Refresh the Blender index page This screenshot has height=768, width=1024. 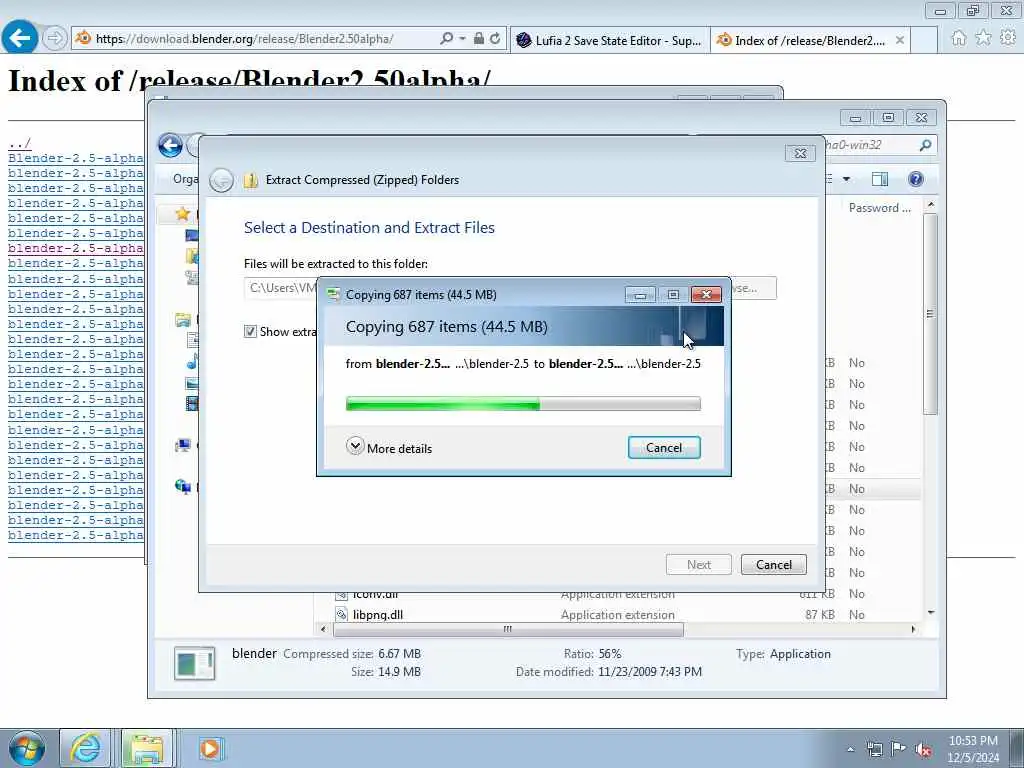click(495, 39)
